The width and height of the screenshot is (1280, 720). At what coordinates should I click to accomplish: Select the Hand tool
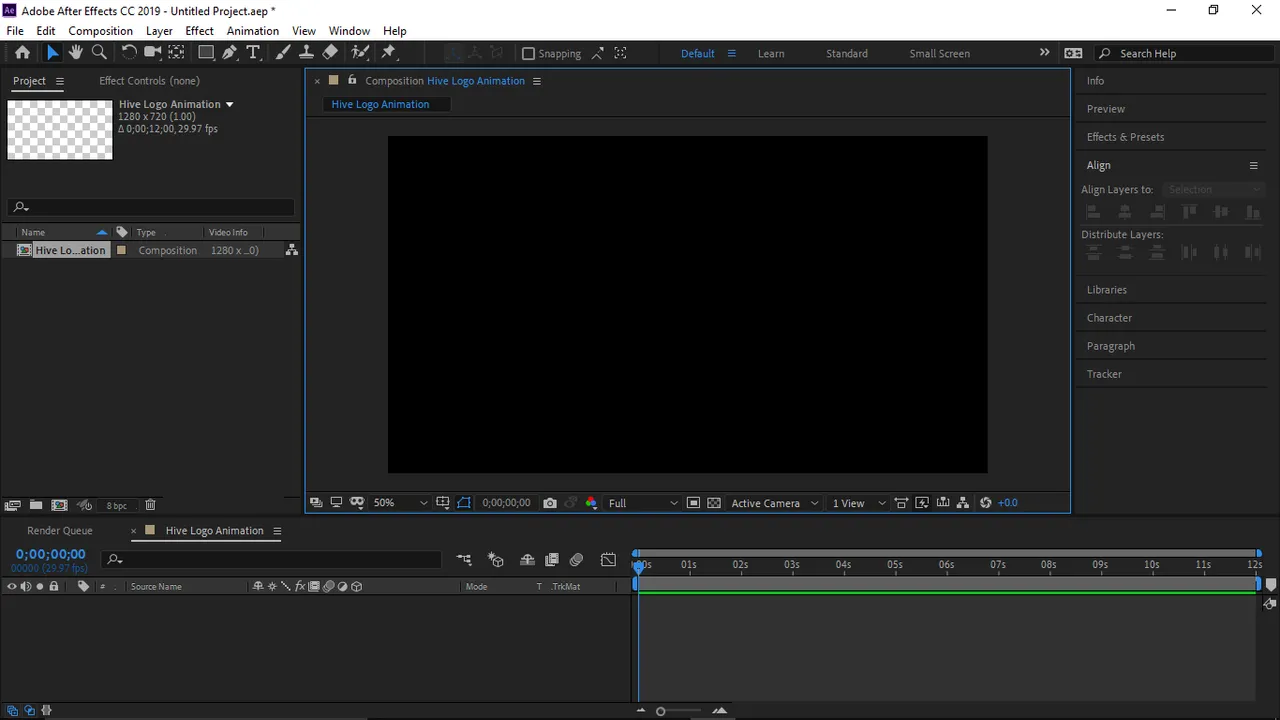[x=76, y=53]
